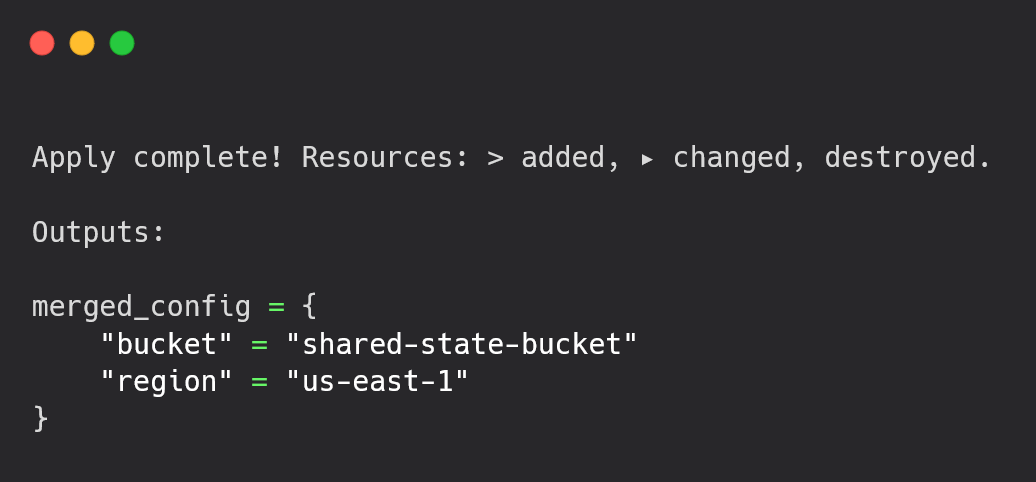The width and height of the screenshot is (1036, 482).
Task: Select the "shared-state-bucket" value
Action: pyautogui.click(x=461, y=344)
